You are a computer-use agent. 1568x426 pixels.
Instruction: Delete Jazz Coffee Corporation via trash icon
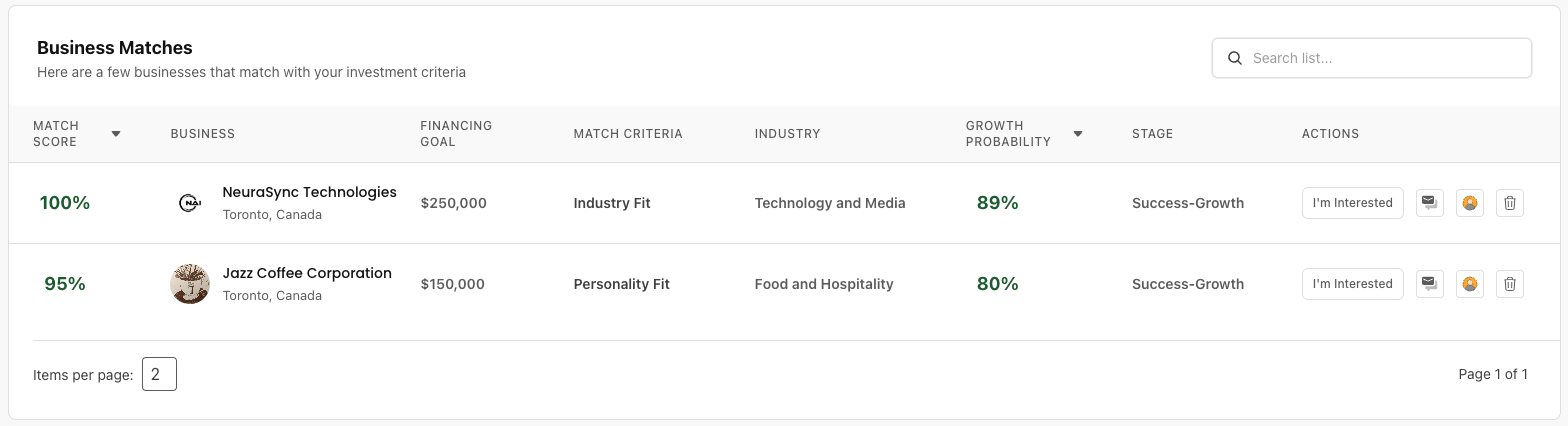coord(1510,284)
